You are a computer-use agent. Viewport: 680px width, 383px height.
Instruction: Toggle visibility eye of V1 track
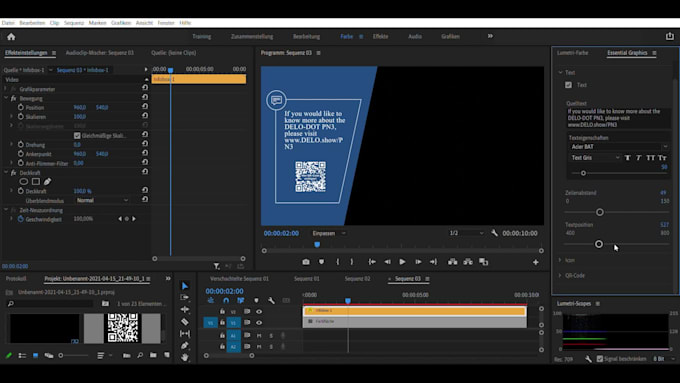pos(259,323)
